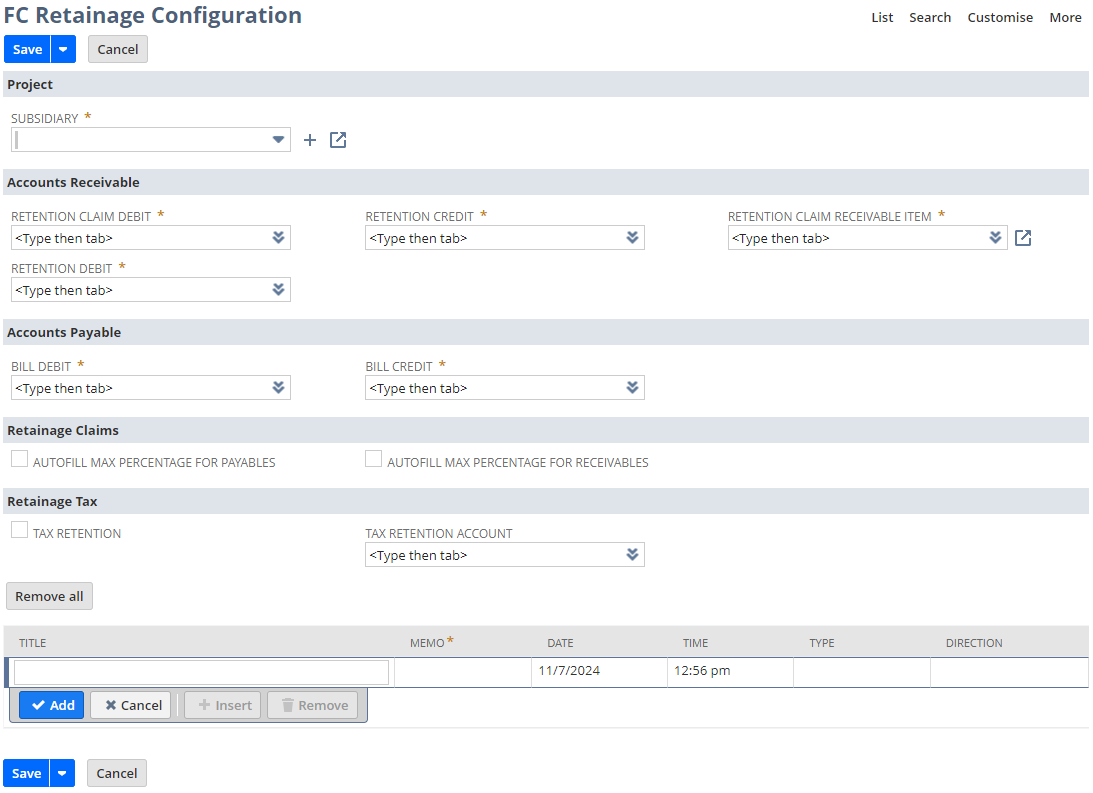The height and width of the screenshot is (793, 1093).
Task: Expand the Subsidiary dropdown
Action: click(x=278, y=139)
